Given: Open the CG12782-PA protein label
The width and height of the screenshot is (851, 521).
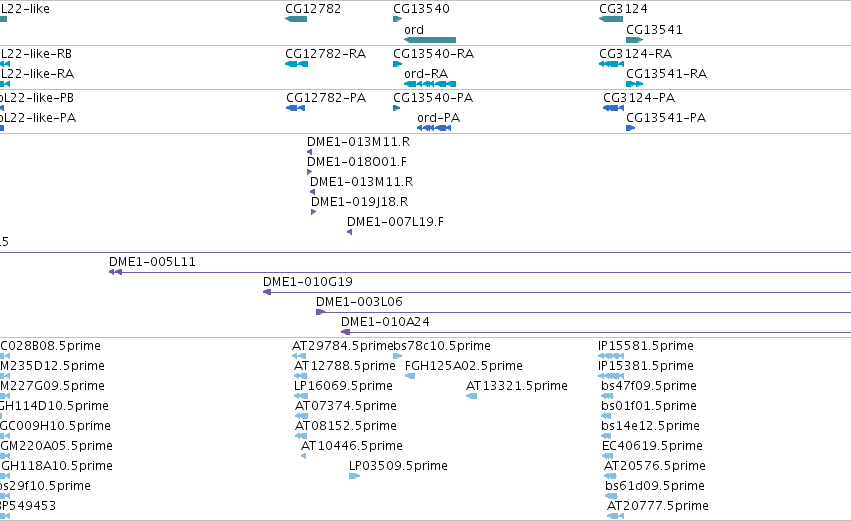Looking at the screenshot, I should pyautogui.click(x=326, y=98).
